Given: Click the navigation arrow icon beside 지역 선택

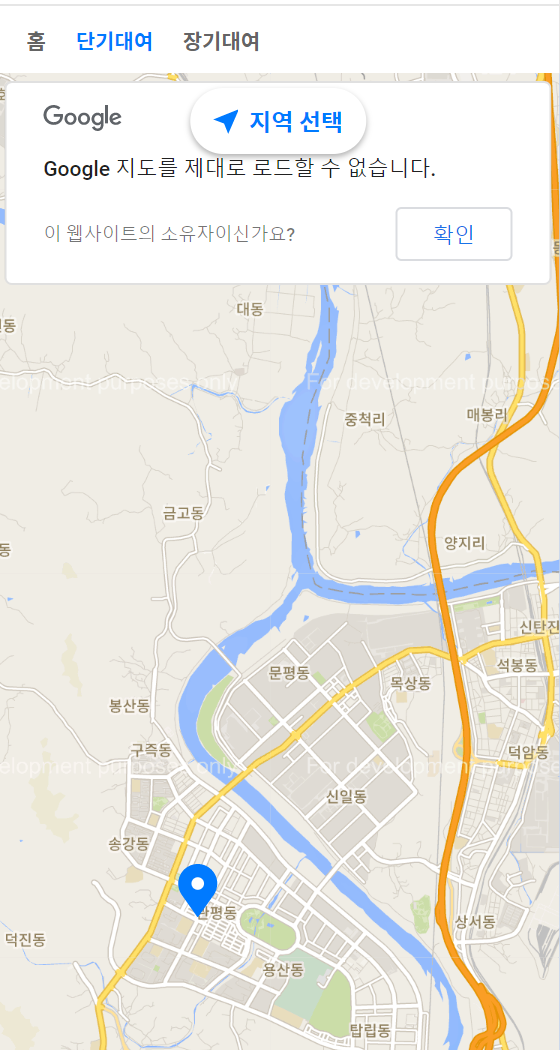Looking at the screenshot, I should pyautogui.click(x=226, y=121).
